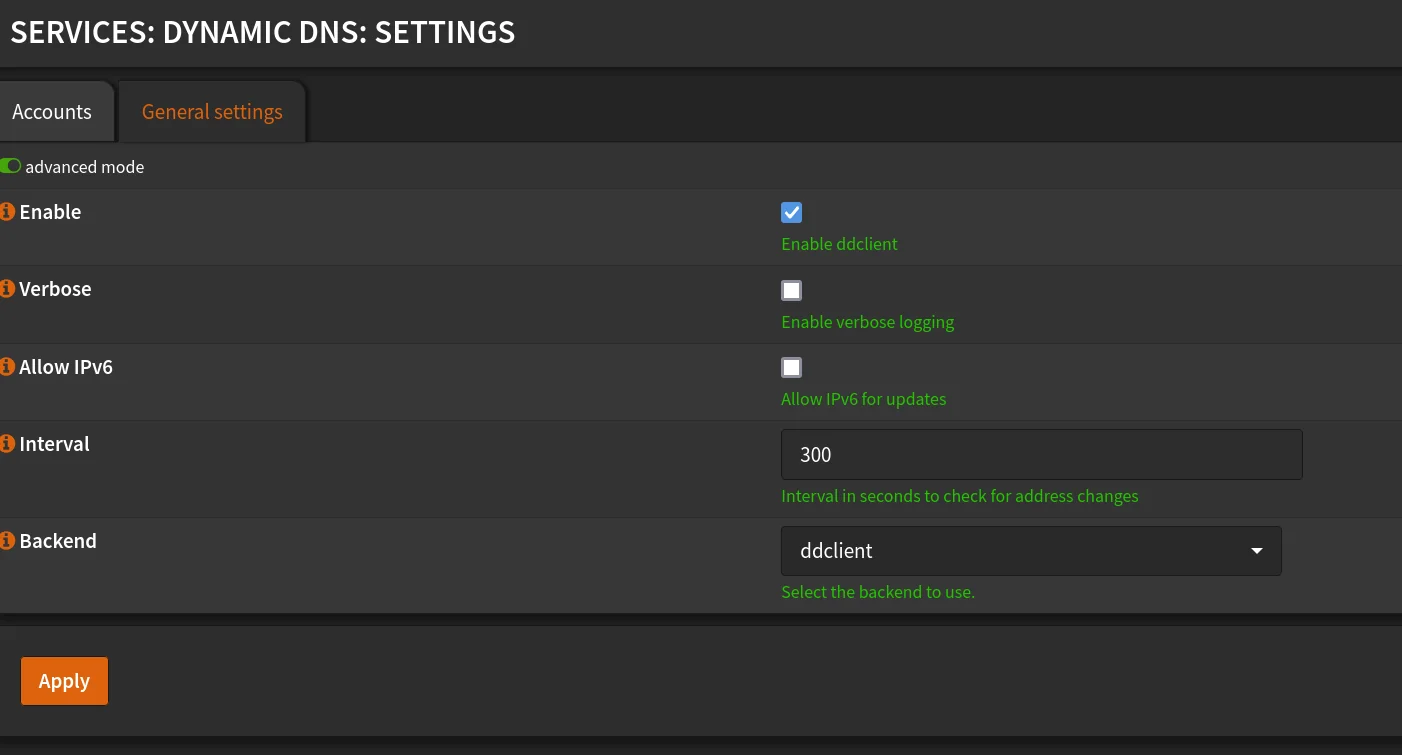Enable verbose logging via its checkbox
The width and height of the screenshot is (1402, 755).
pos(791,290)
